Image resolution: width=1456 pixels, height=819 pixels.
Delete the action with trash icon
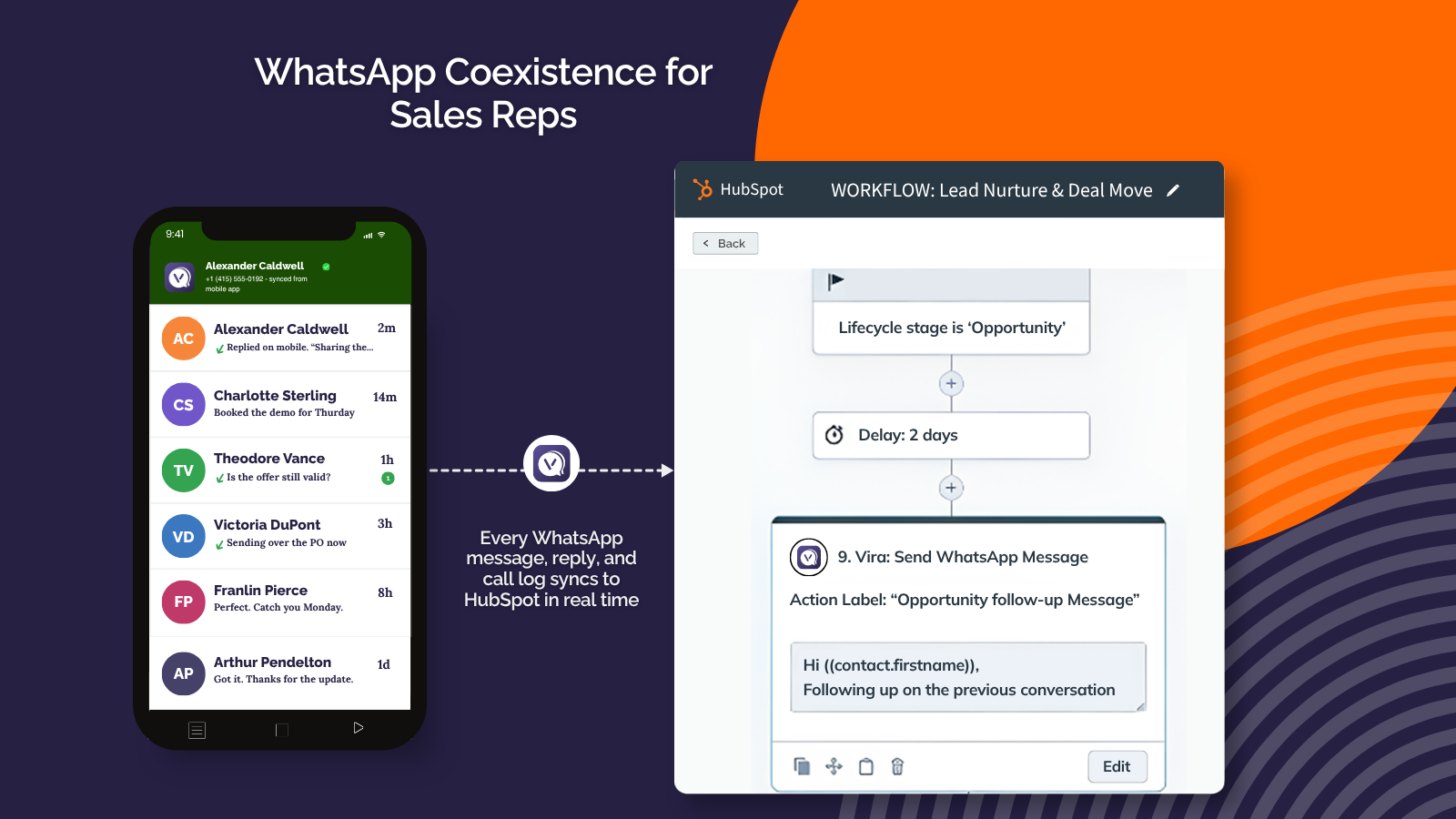click(897, 766)
